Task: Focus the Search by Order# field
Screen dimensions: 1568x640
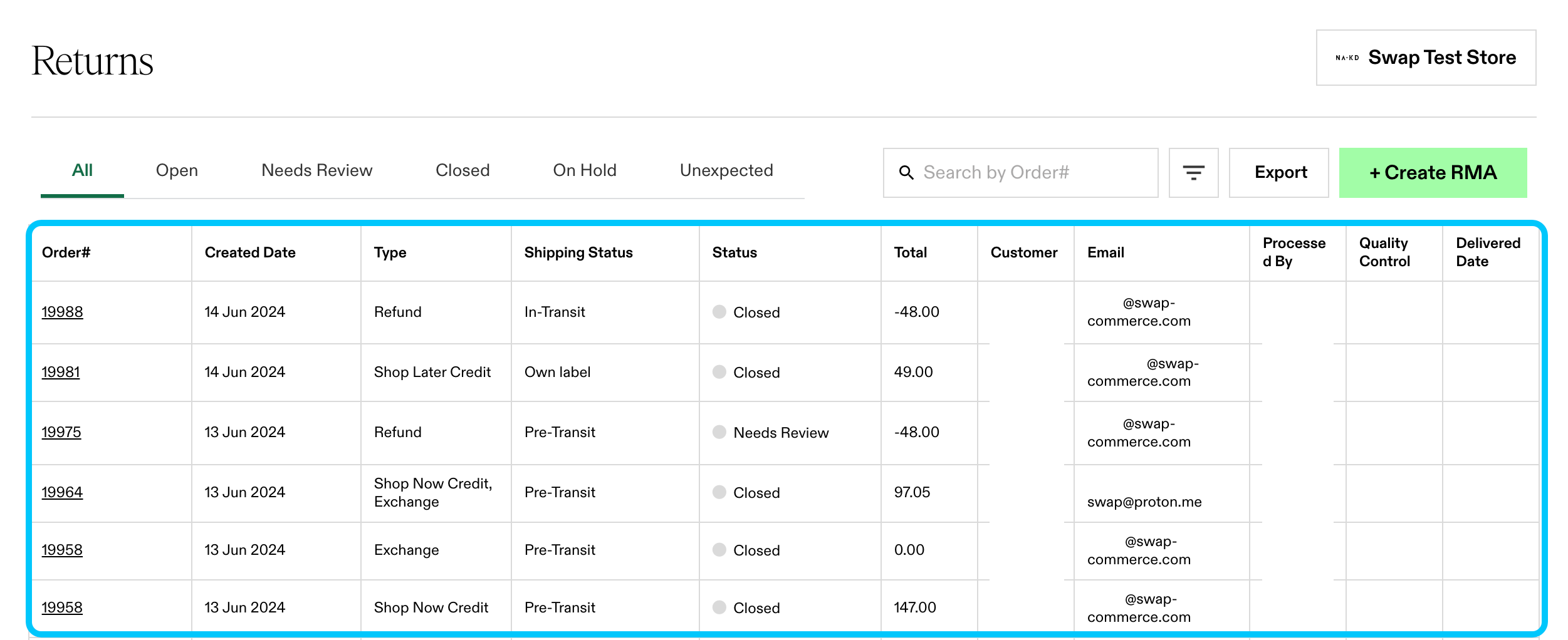Action: [x=1020, y=173]
